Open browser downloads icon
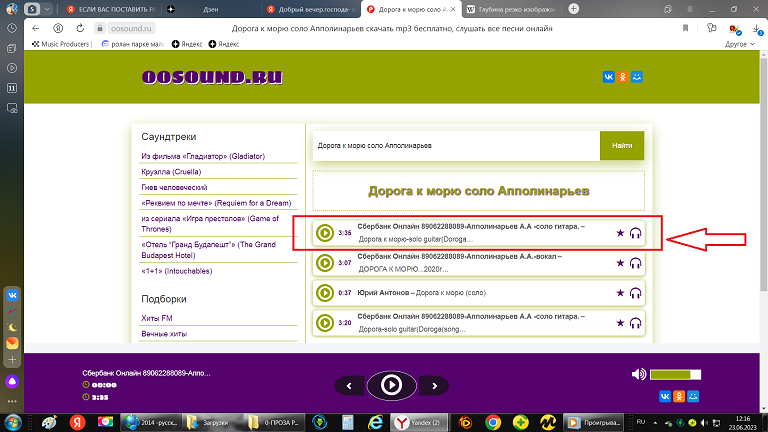 (x=757, y=29)
